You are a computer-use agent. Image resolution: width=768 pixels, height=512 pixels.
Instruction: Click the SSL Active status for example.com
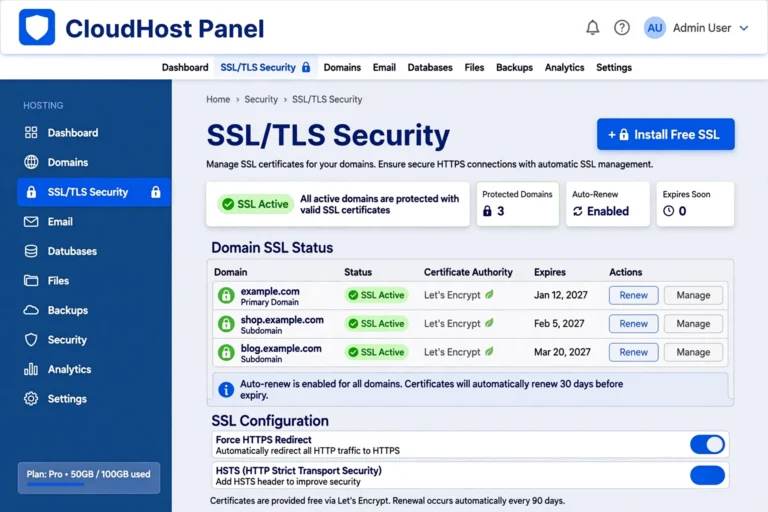(376, 295)
